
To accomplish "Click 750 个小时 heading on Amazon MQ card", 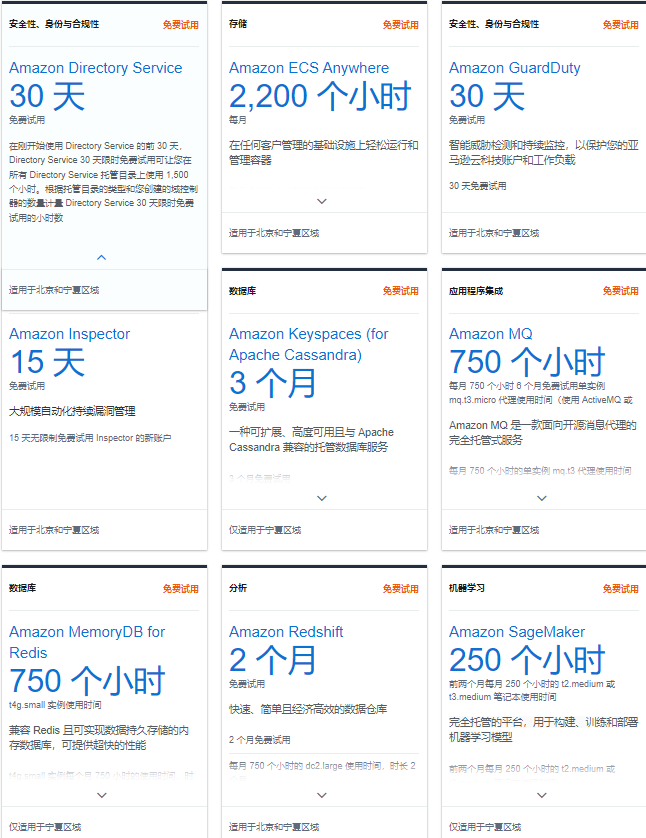I will (x=527, y=362).
